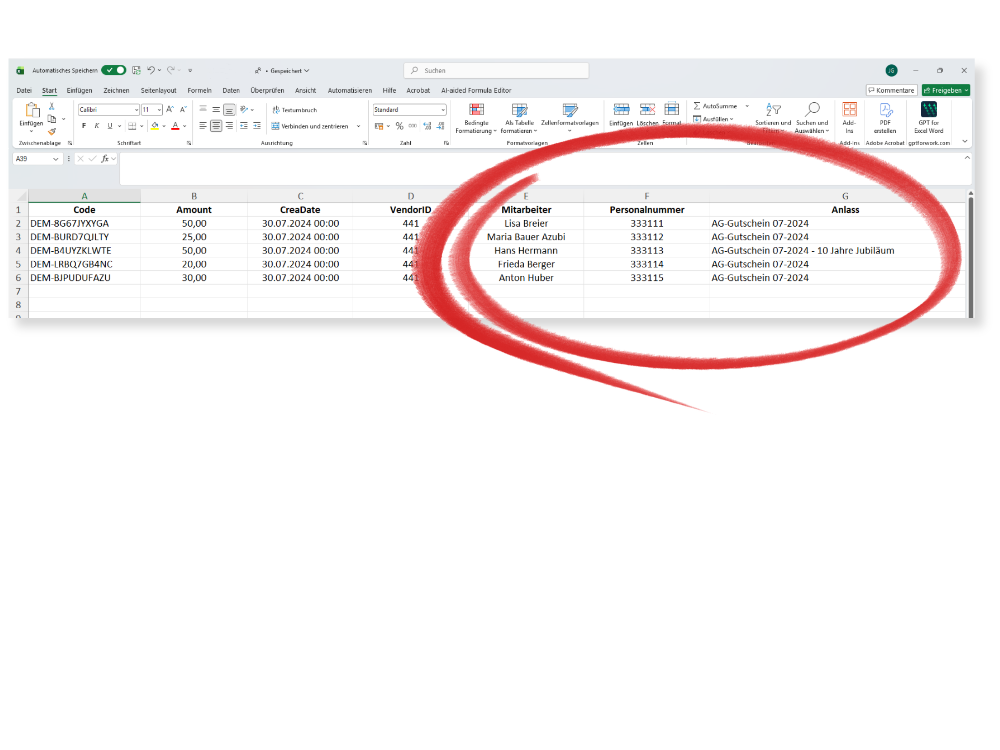The width and height of the screenshot is (1000, 750).
Task: Click the red font color swatch
Action: (x=174, y=126)
